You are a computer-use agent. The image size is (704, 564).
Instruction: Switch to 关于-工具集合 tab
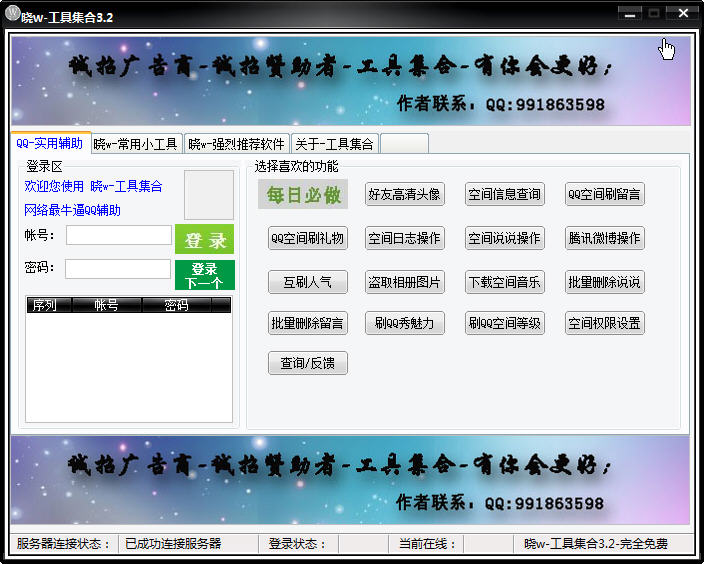tap(334, 144)
